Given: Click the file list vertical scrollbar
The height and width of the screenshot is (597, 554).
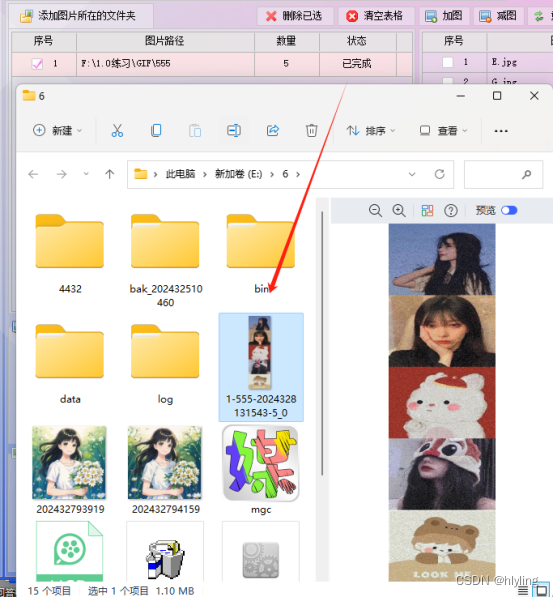Looking at the screenshot, I should (322, 343).
